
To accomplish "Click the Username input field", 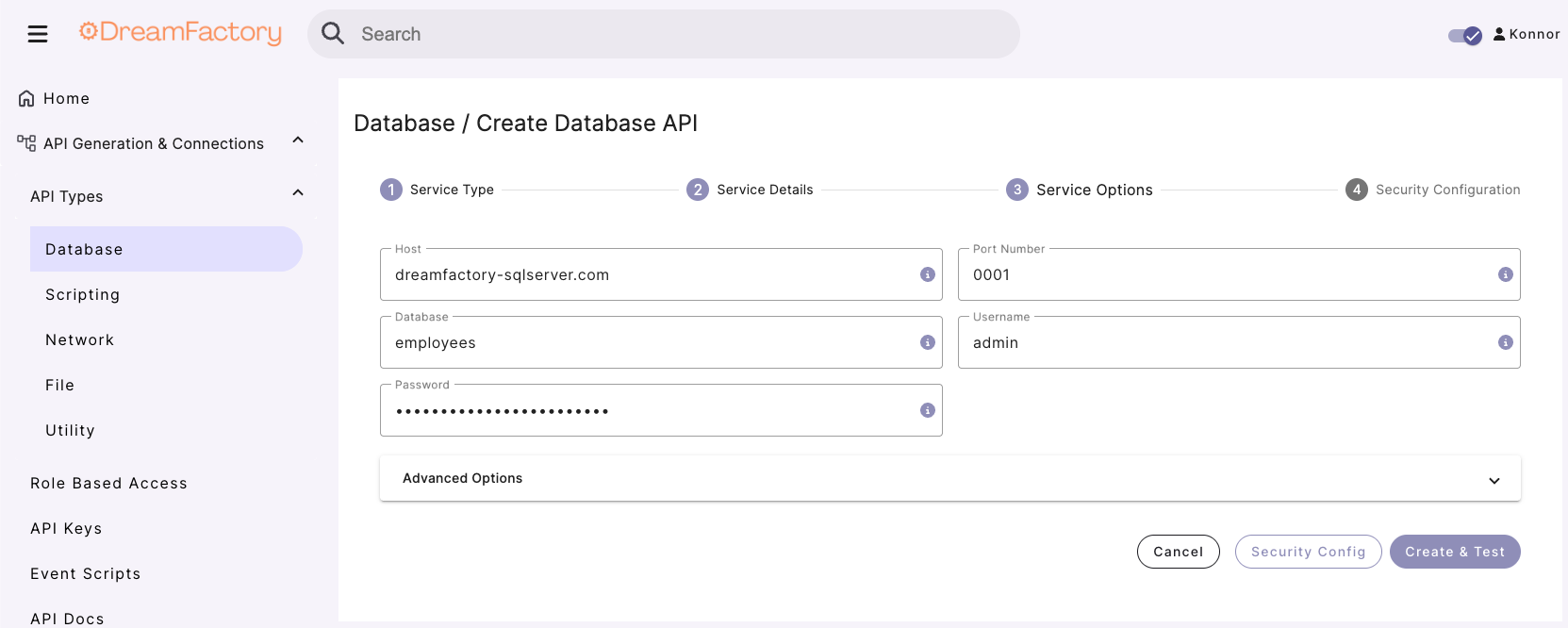I will point(1239,342).
